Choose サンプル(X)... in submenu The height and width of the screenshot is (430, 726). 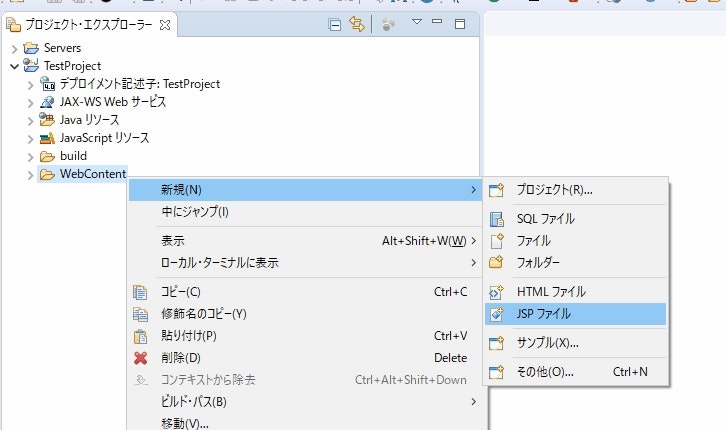[x=576, y=343]
